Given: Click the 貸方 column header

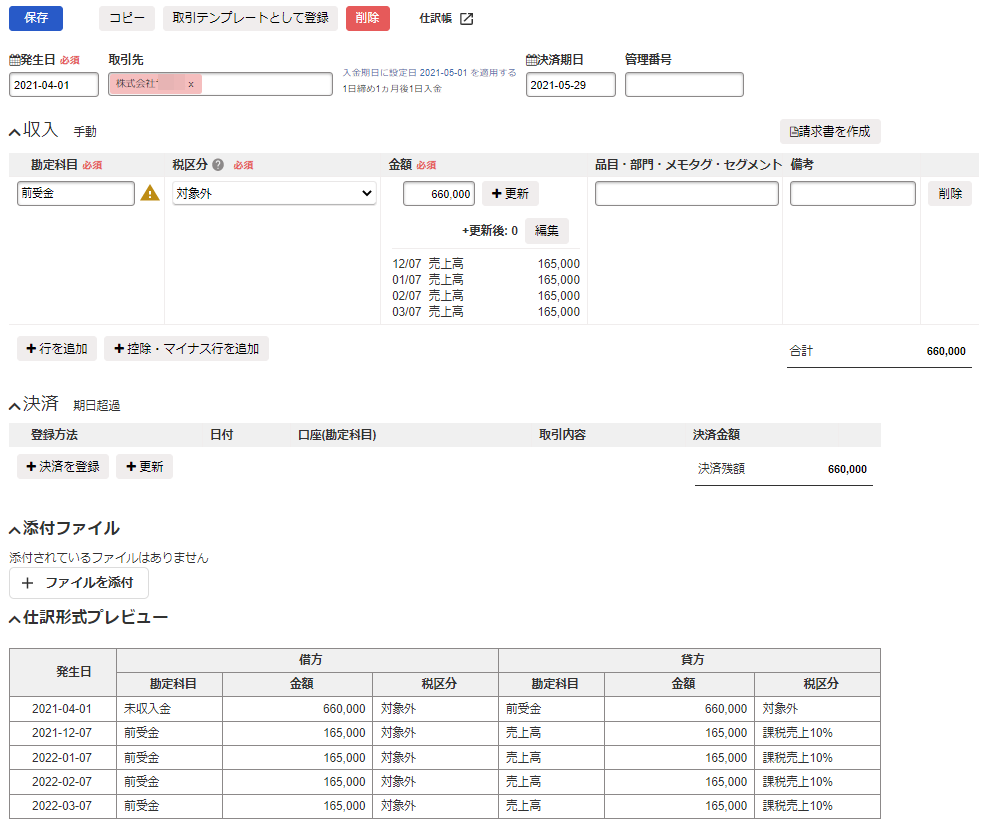Looking at the screenshot, I should [689, 660].
